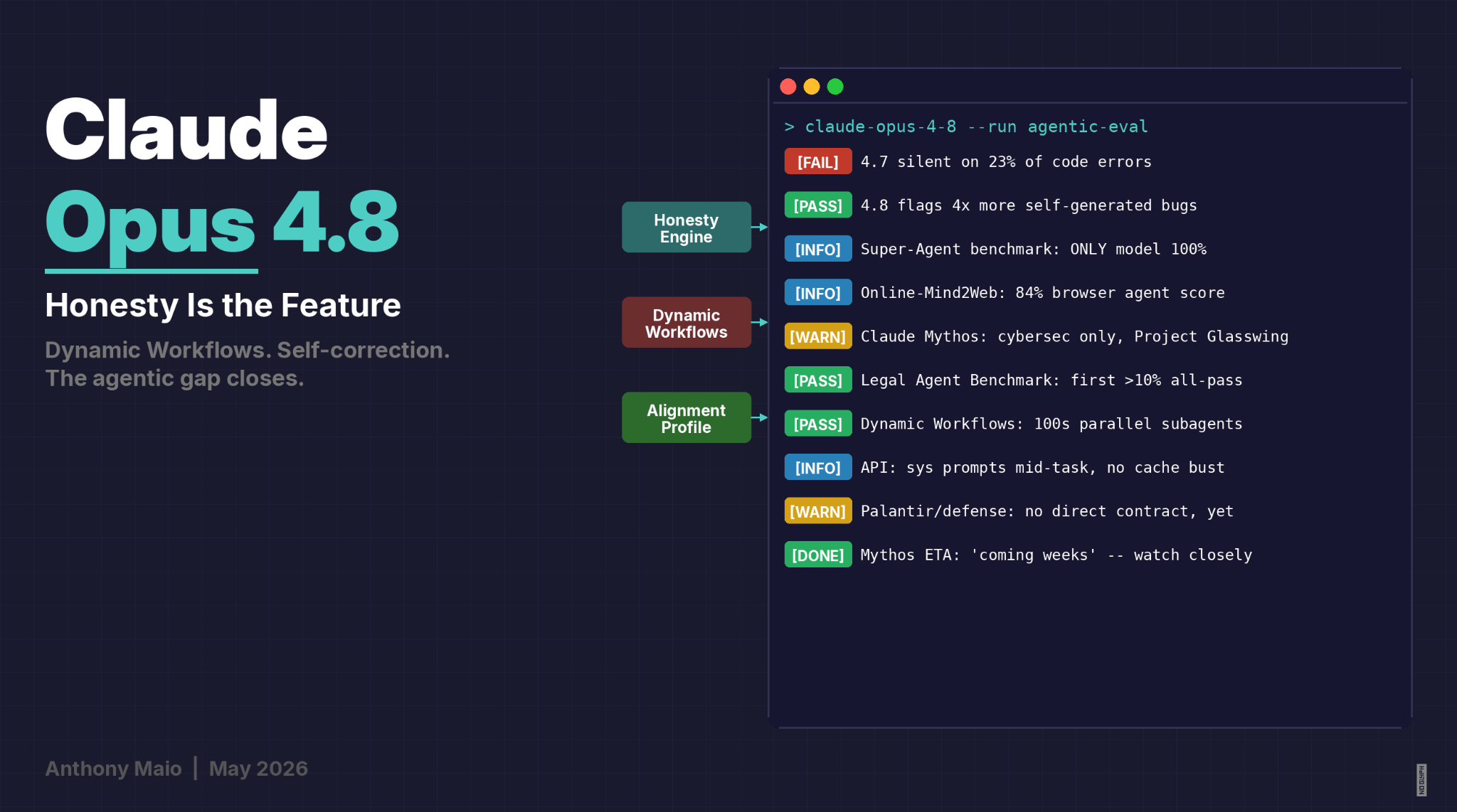
Task: Click the INFO badge beside Super-Agent benchmark
Action: pos(817,250)
